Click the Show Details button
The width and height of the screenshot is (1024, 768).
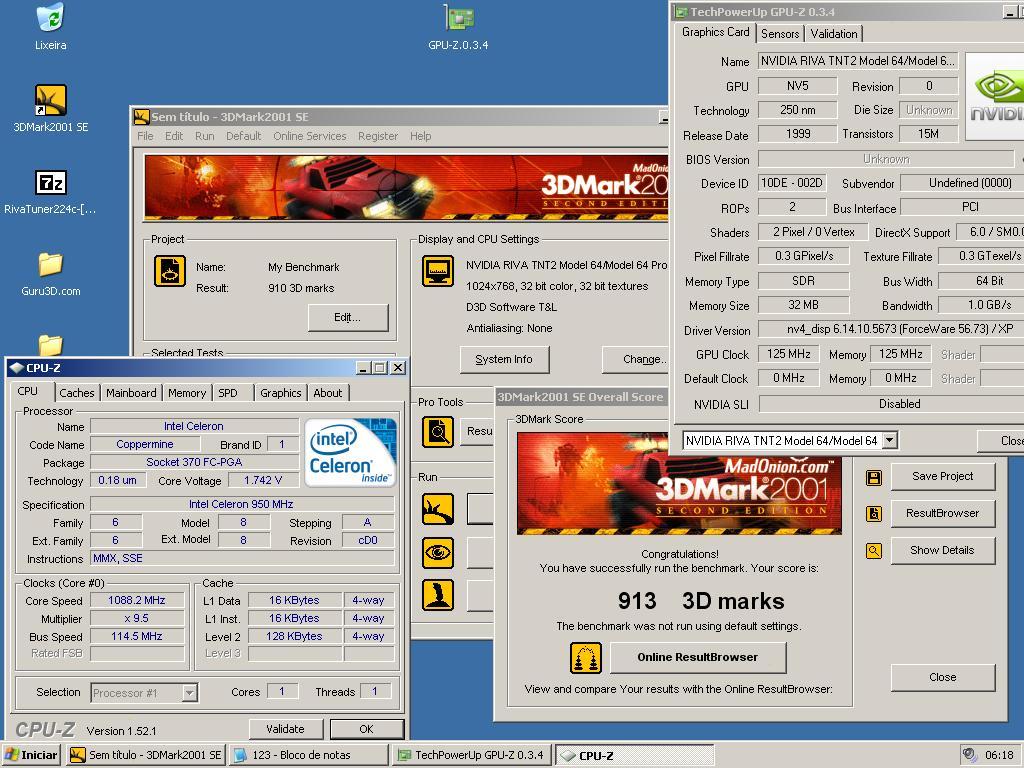pos(943,551)
